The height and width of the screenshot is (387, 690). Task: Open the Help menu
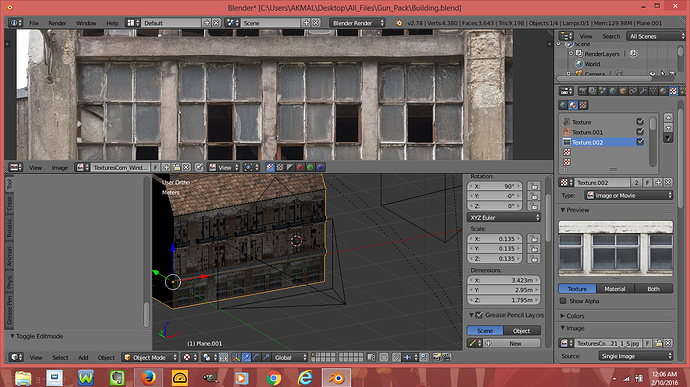[112, 23]
